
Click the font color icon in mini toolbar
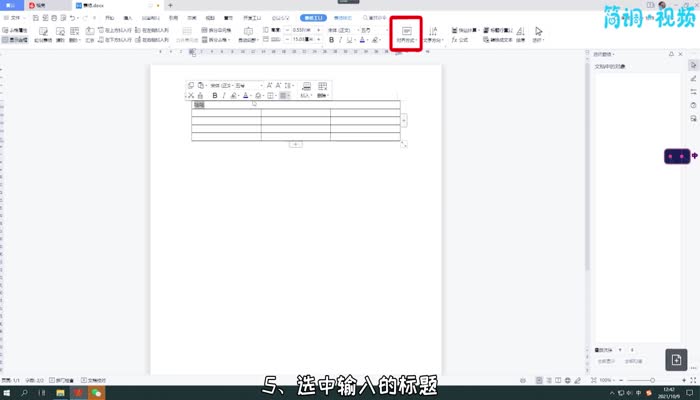245,96
